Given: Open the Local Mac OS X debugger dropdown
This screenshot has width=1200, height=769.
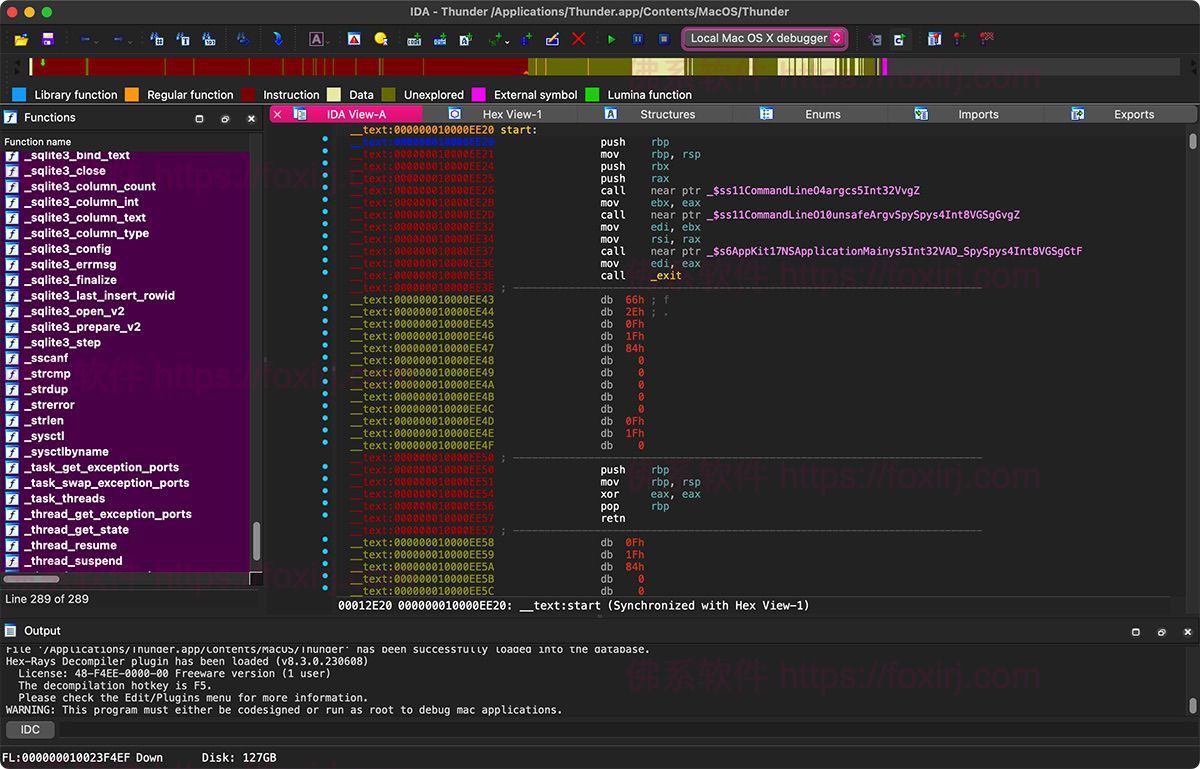Looking at the screenshot, I should [765, 38].
